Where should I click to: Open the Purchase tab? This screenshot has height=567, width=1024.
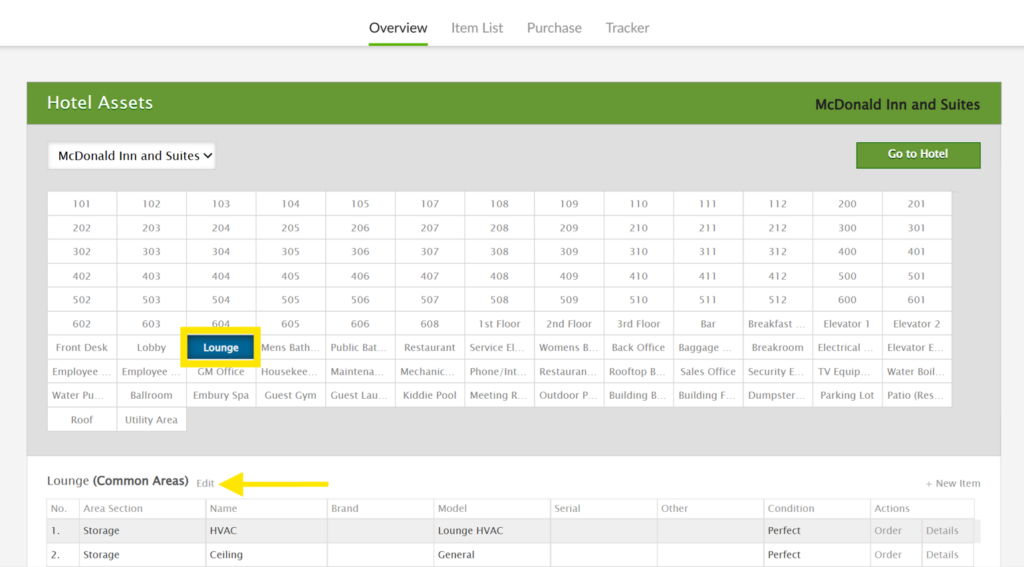pyautogui.click(x=554, y=28)
